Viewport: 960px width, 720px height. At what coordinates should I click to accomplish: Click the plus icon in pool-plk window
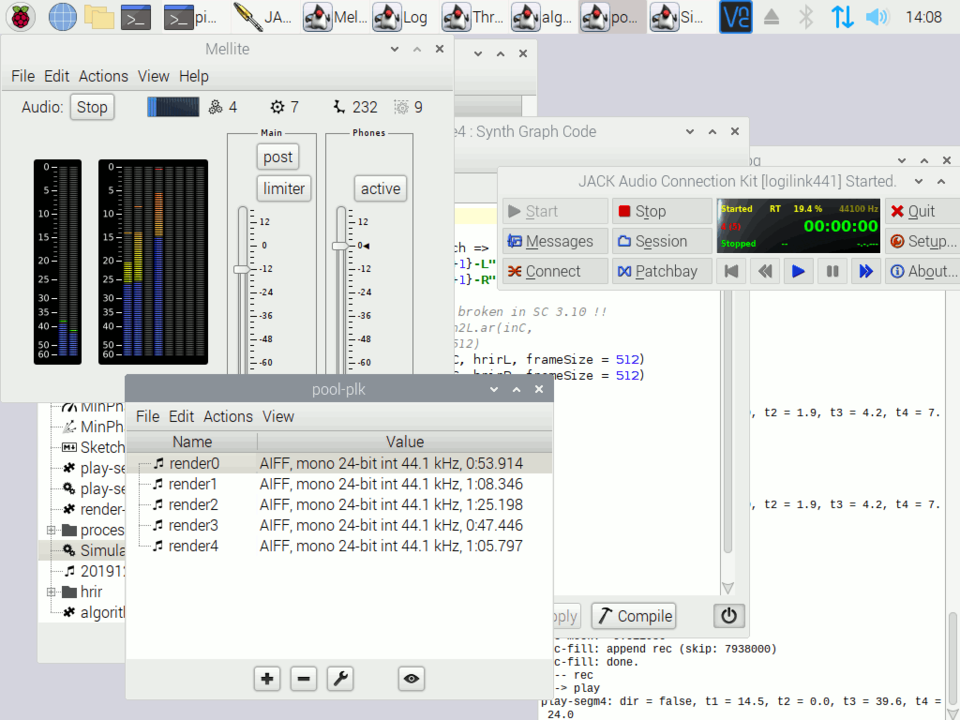click(267, 679)
